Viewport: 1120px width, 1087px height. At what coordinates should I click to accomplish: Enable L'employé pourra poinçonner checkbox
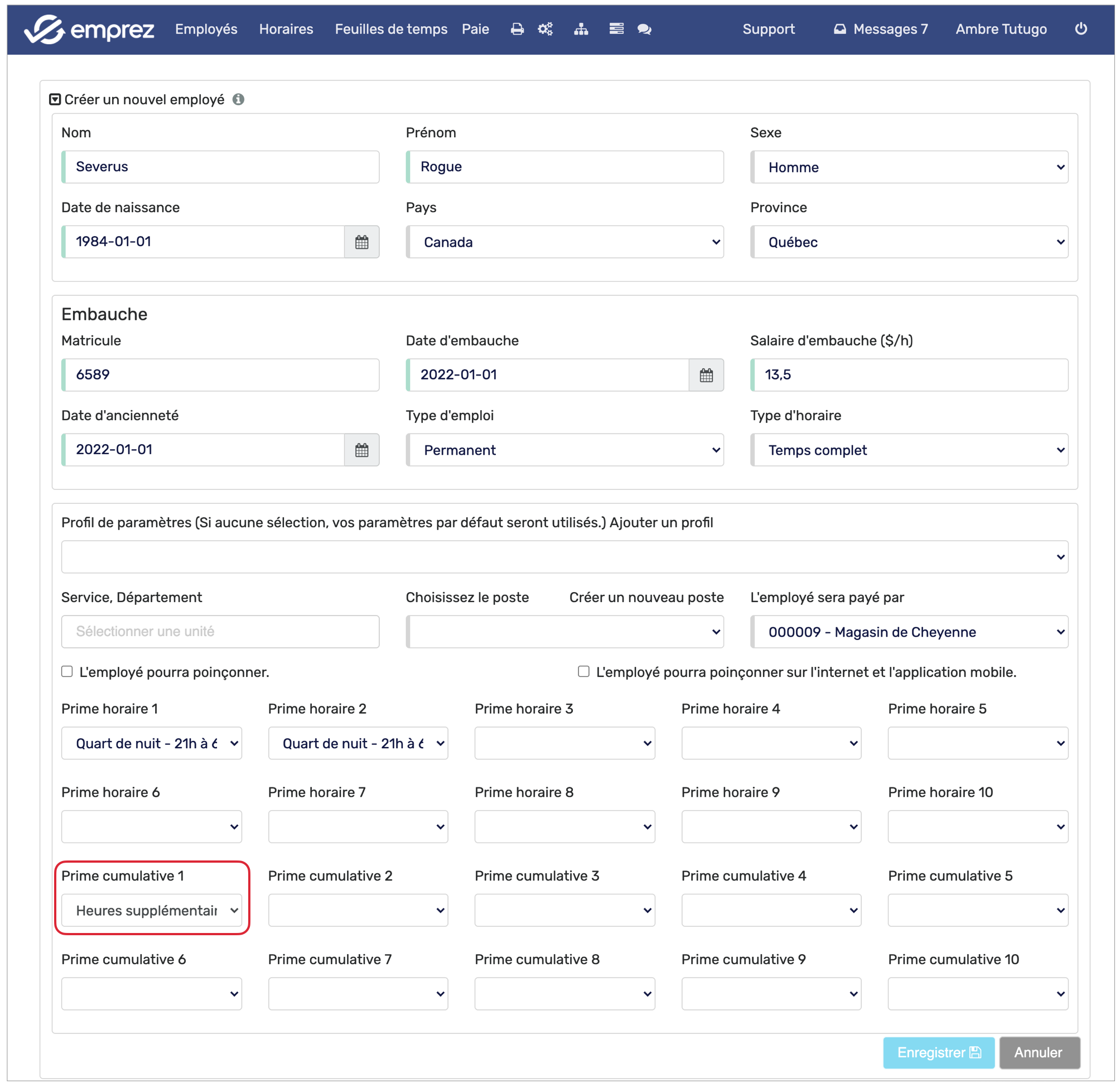(x=67, y=671)
